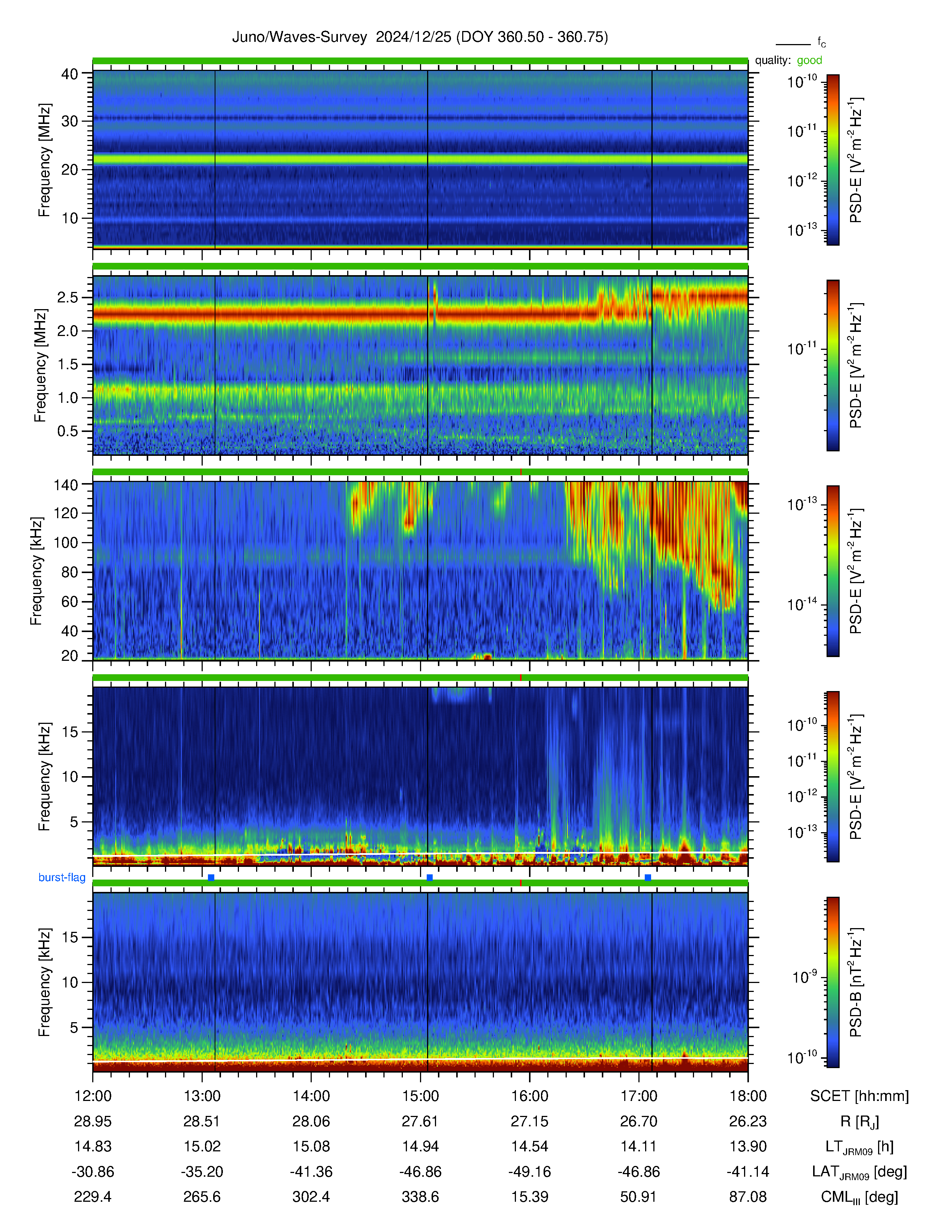Click the 18:00 SCET time label
This screenshot has width=952, height=1232.
click(x=748, y=1096)
